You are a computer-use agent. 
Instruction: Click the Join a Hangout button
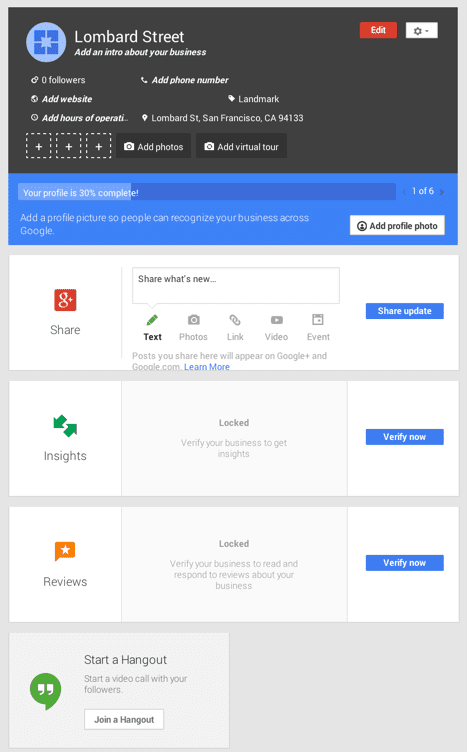[124, 719]
